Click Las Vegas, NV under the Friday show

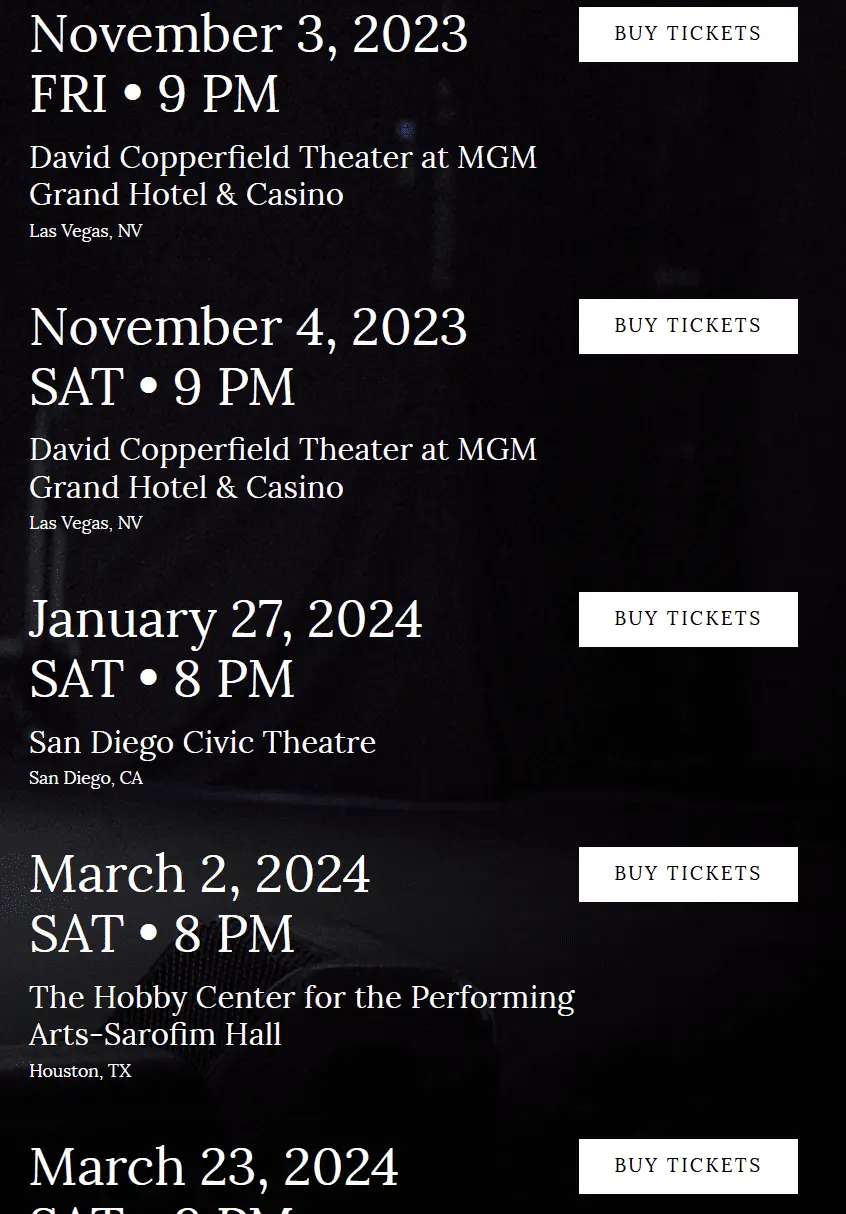86,231
